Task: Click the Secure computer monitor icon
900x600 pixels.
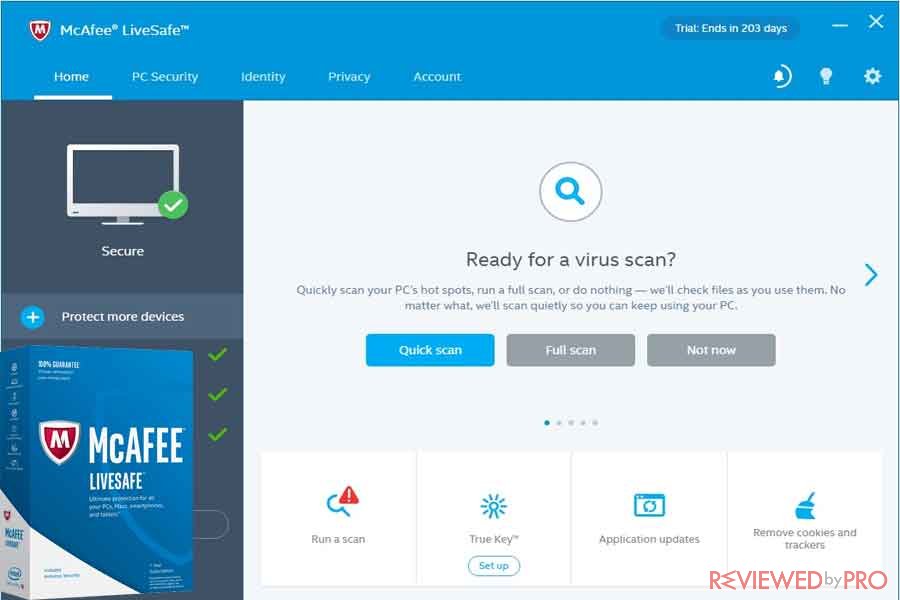Action: (127, 184)
